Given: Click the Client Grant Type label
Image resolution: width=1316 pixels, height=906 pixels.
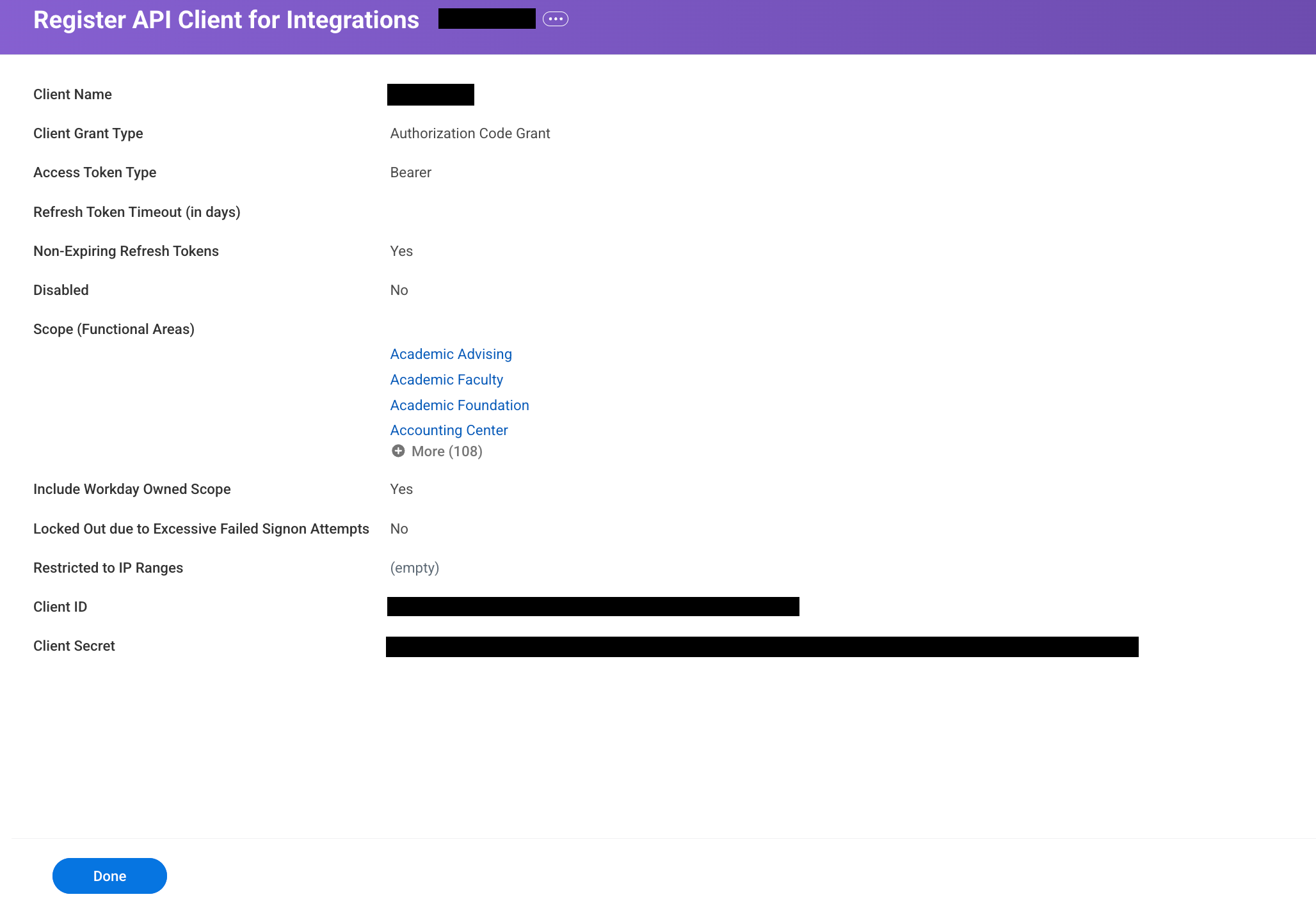Looking at the screenshot, I should [x=88, y=133].
